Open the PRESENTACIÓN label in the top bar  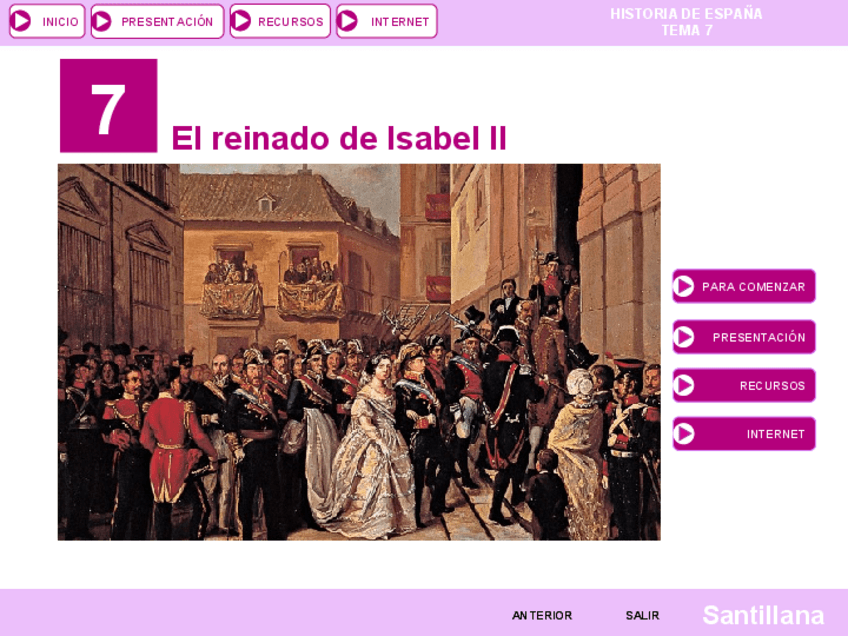click(x=167, y=22)
